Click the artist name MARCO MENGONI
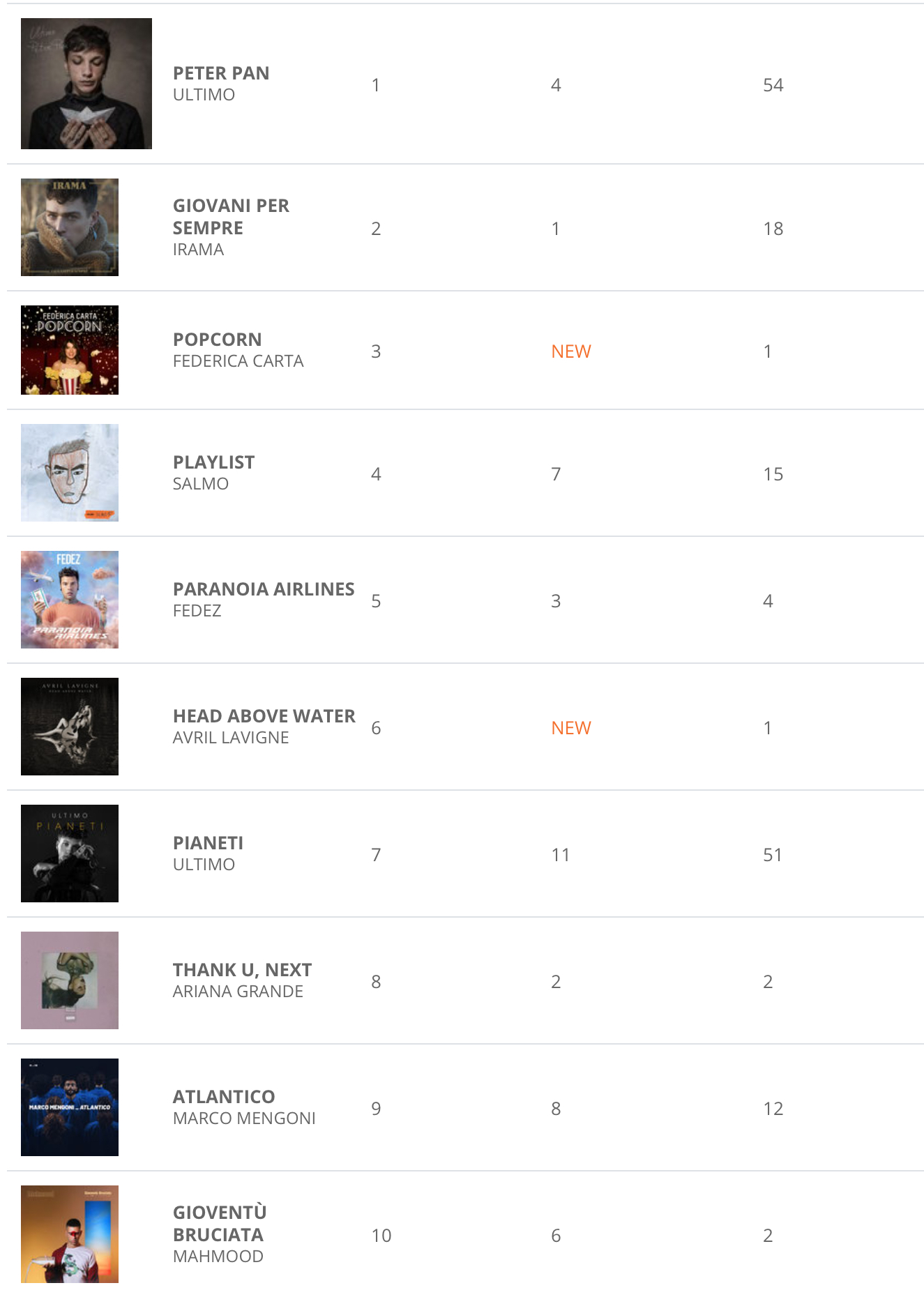 244,1118
